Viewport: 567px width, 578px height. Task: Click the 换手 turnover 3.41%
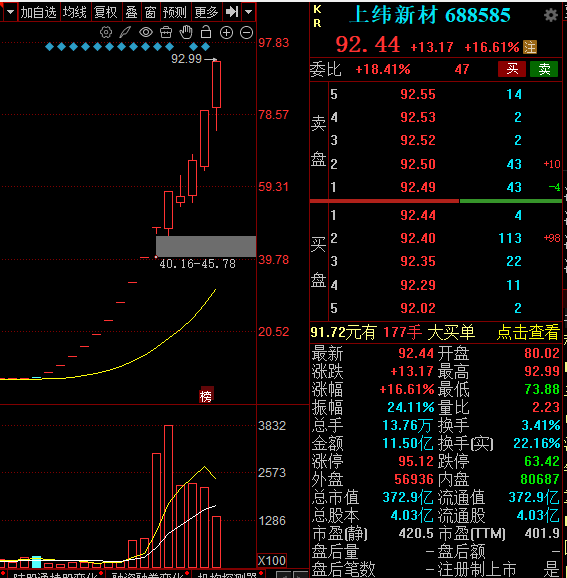(540, 425)
